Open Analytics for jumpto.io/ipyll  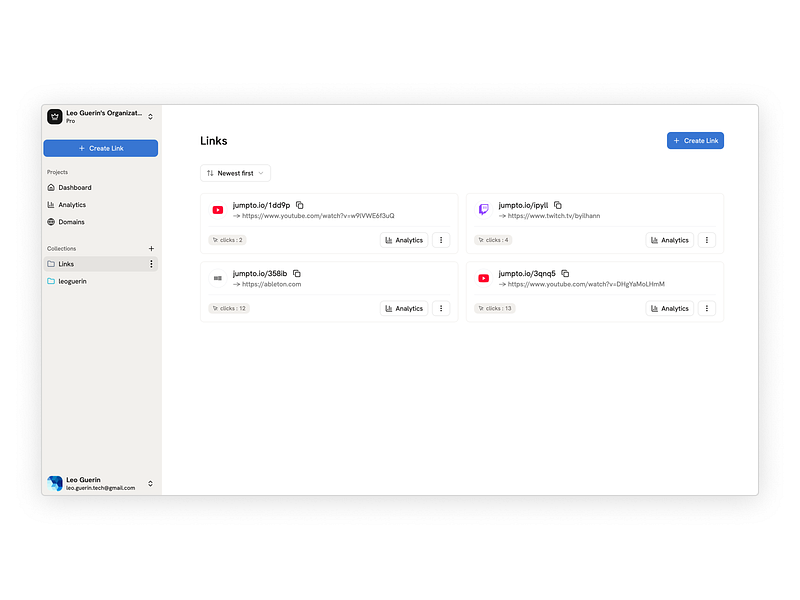tap(670, 240)
